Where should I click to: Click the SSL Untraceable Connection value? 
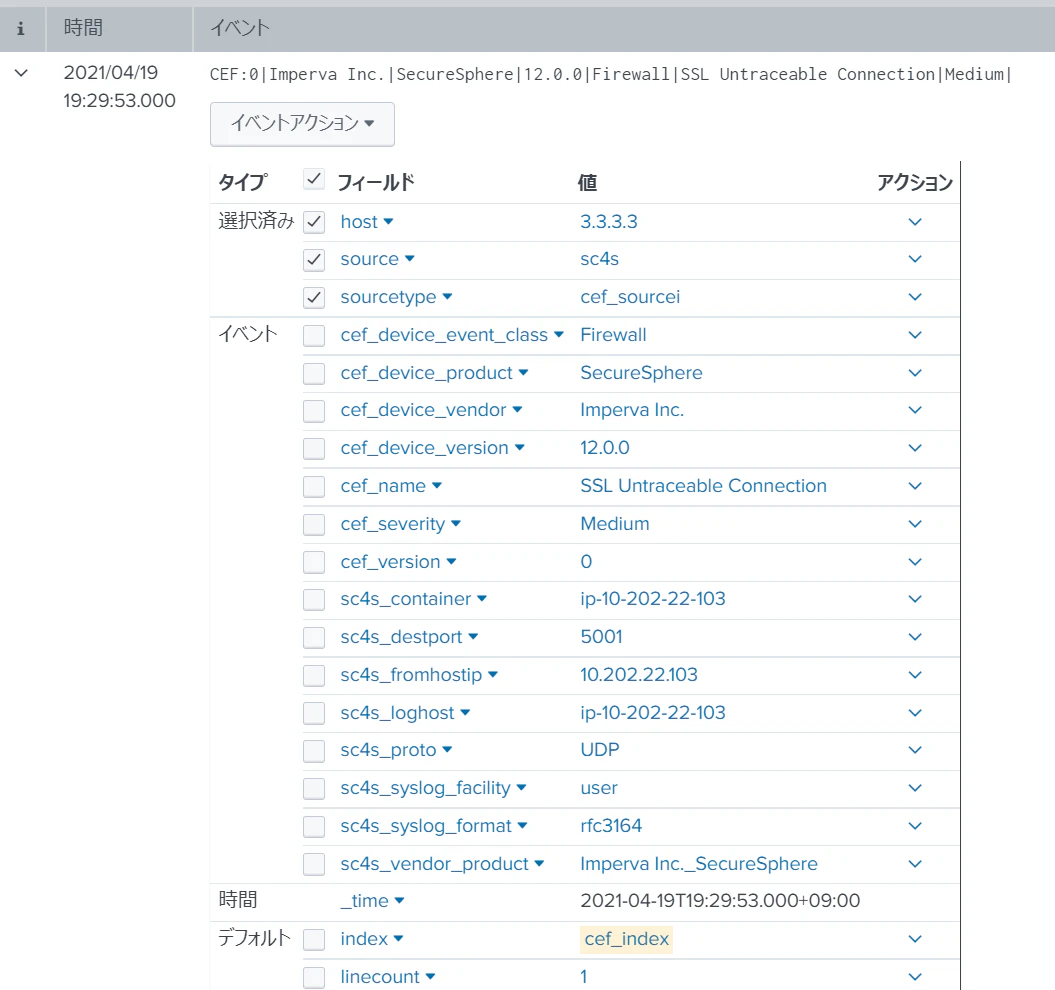(x=703, y=486)
